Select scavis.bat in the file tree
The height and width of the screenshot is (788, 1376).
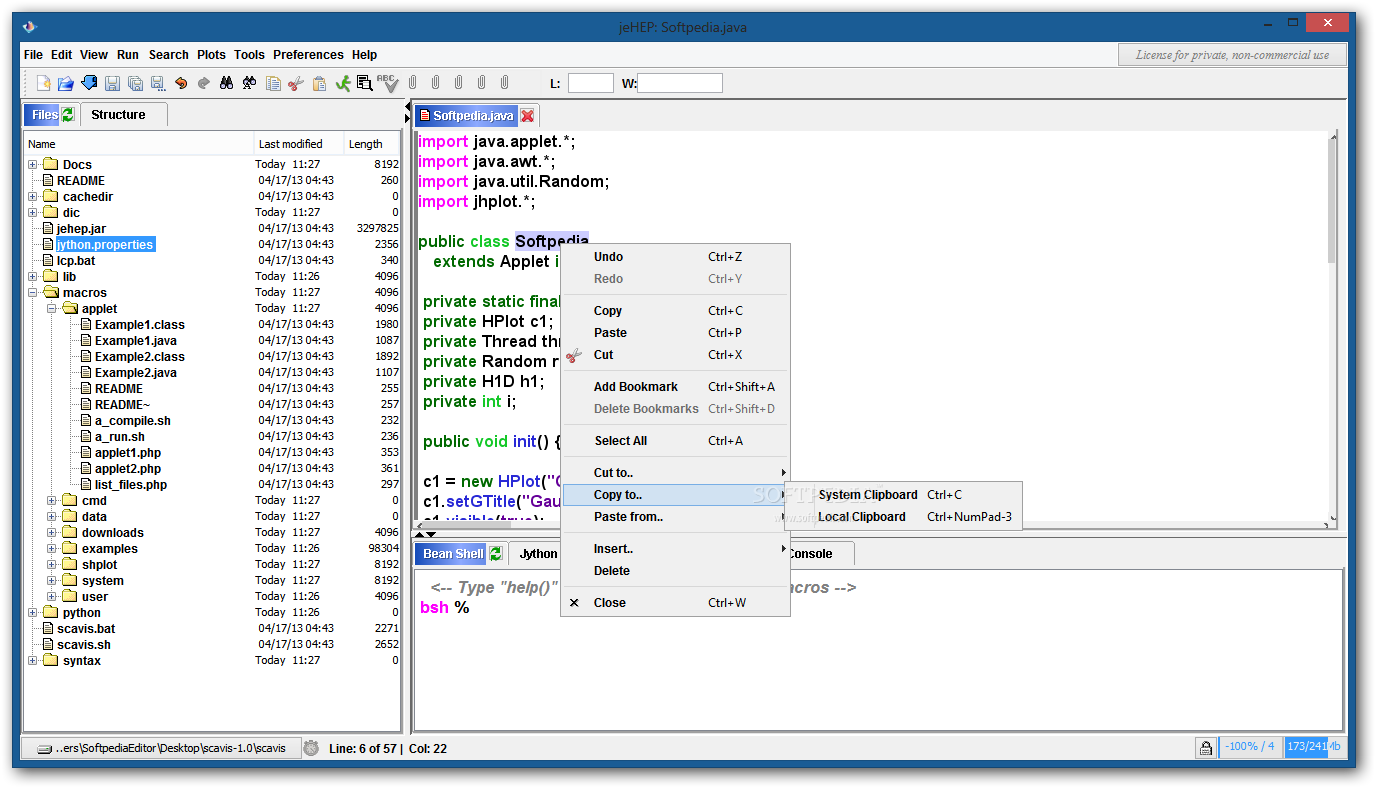[x=86, y=629]
